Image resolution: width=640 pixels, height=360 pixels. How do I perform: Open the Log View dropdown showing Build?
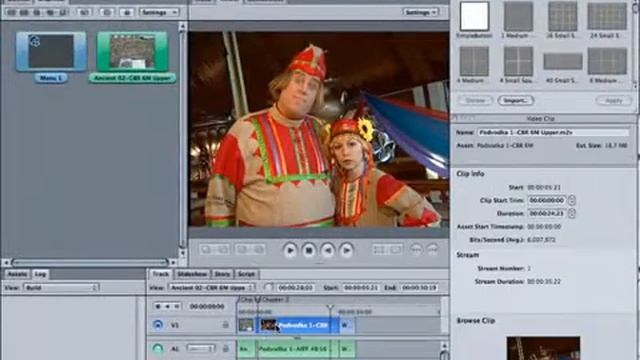pos(61,288)
